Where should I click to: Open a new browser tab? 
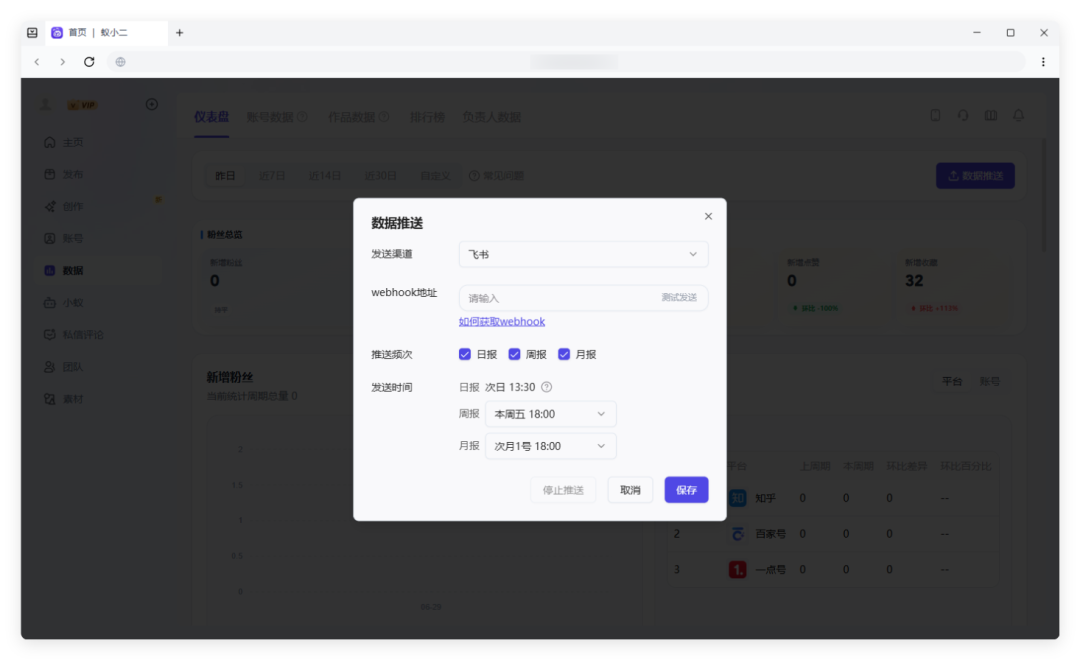coord(180,32)
